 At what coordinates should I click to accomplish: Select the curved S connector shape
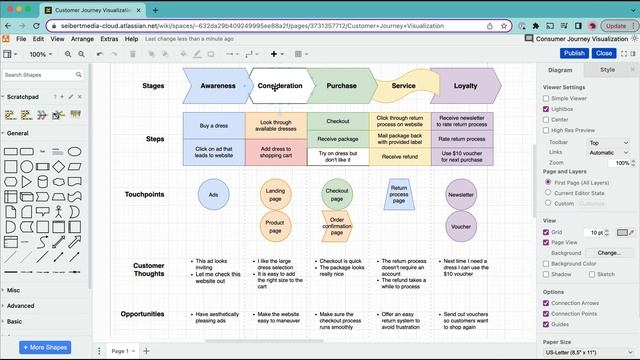[x=42, y=242]
